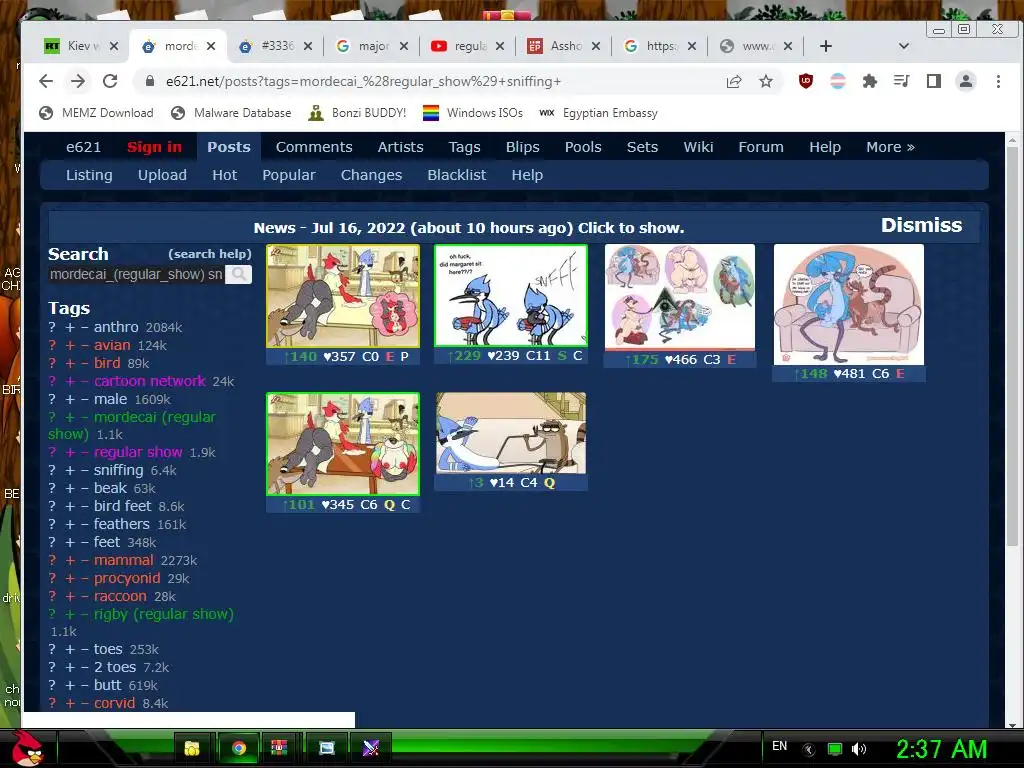
Task: Open the share page icon in address bar
Action: 734,81
